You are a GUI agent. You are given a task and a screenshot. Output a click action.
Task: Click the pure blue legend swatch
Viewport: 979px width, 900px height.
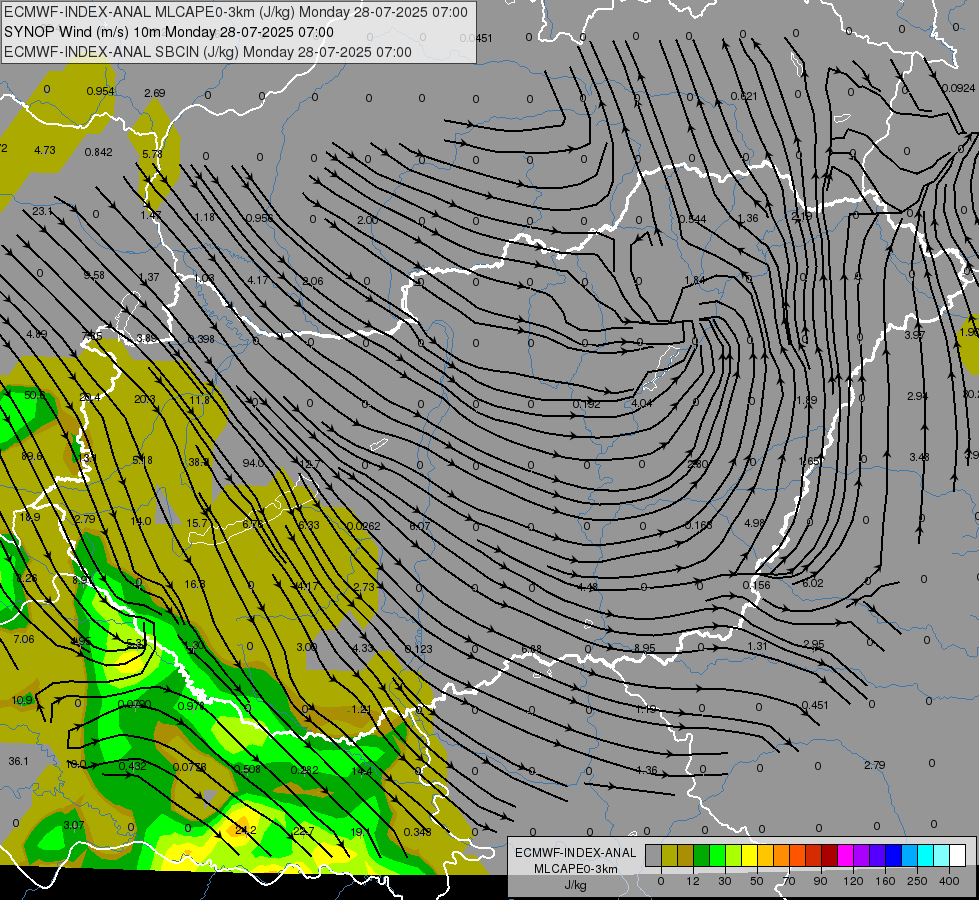893,856
